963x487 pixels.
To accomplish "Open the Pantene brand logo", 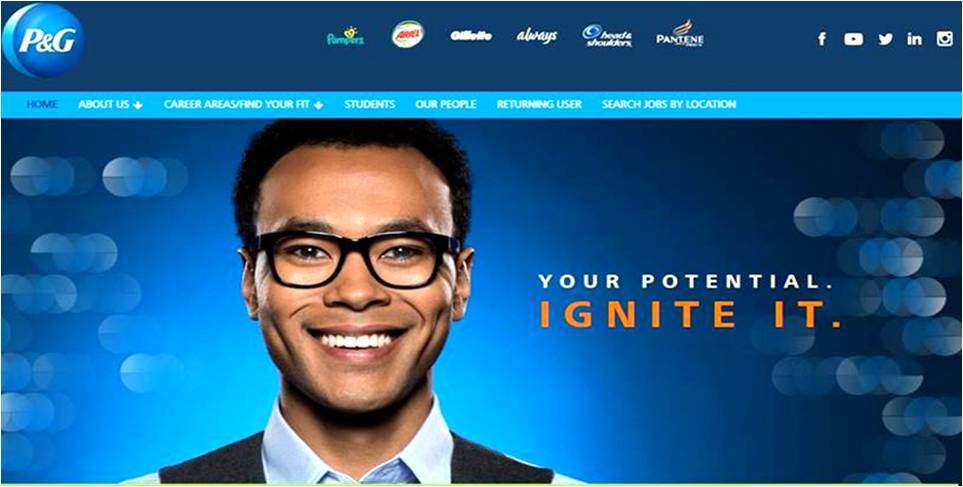I will pyautogui.click(x=680, y=34).
